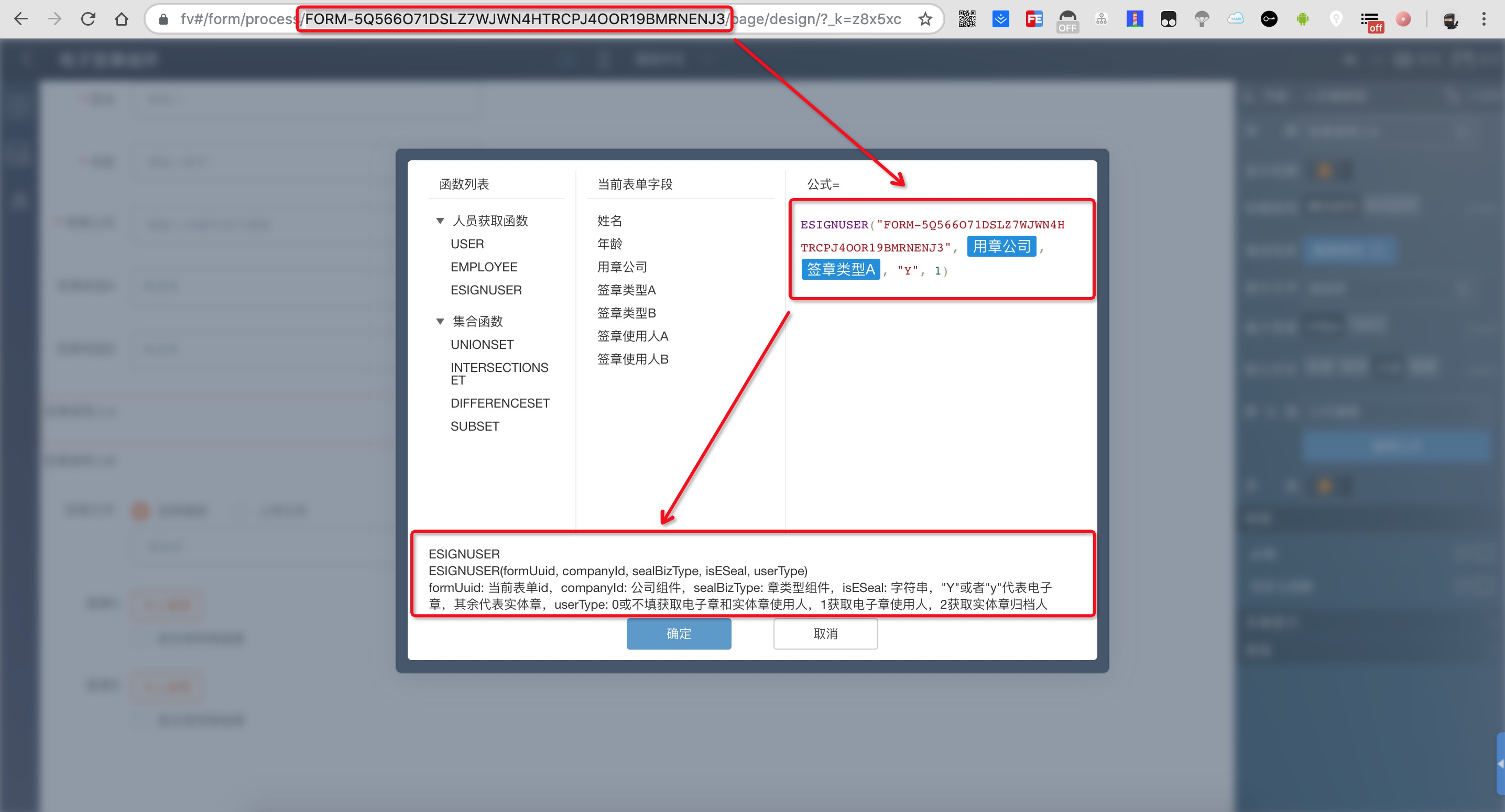Insert the 签章类型B form field
The height and width of the screenshot is (812, 1505).
point(626,313)
